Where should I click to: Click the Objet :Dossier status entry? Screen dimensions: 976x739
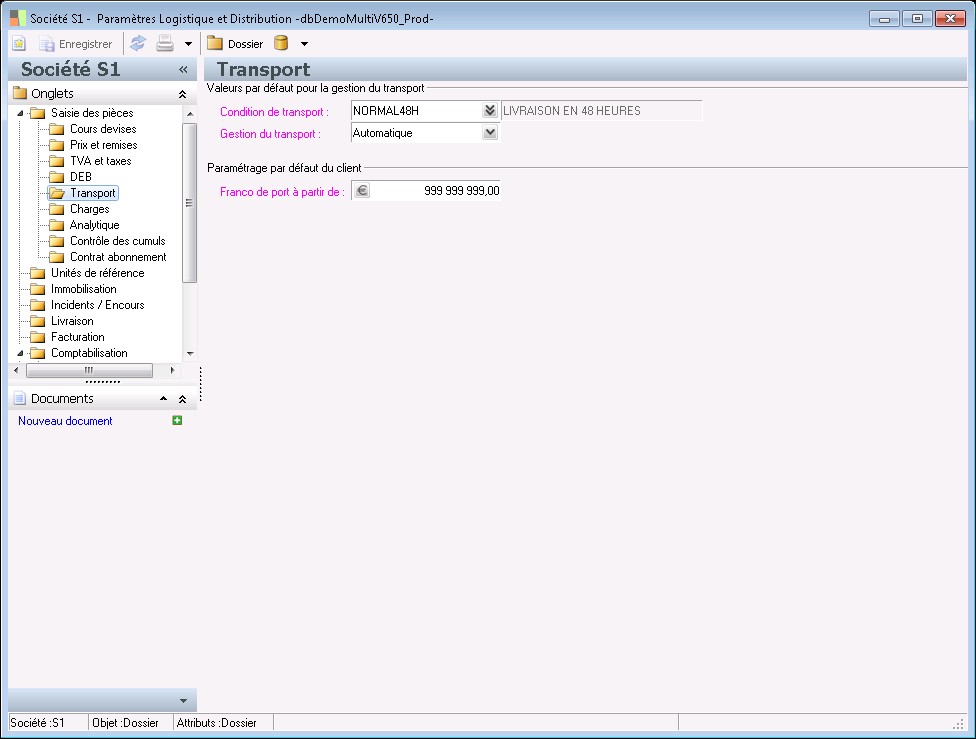[125, 723]
